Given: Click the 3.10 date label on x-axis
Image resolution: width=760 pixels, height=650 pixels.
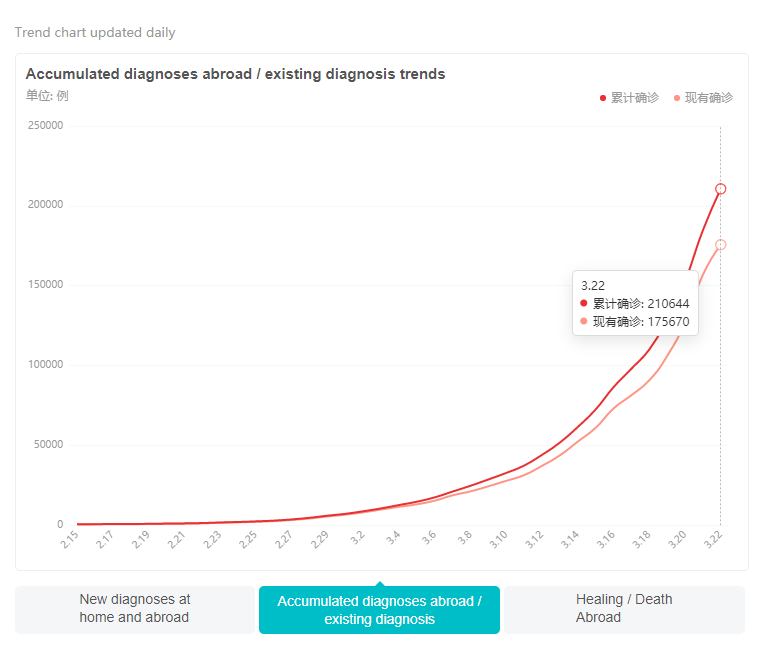Looking at the screenshot, I should (x=498, y=540).
